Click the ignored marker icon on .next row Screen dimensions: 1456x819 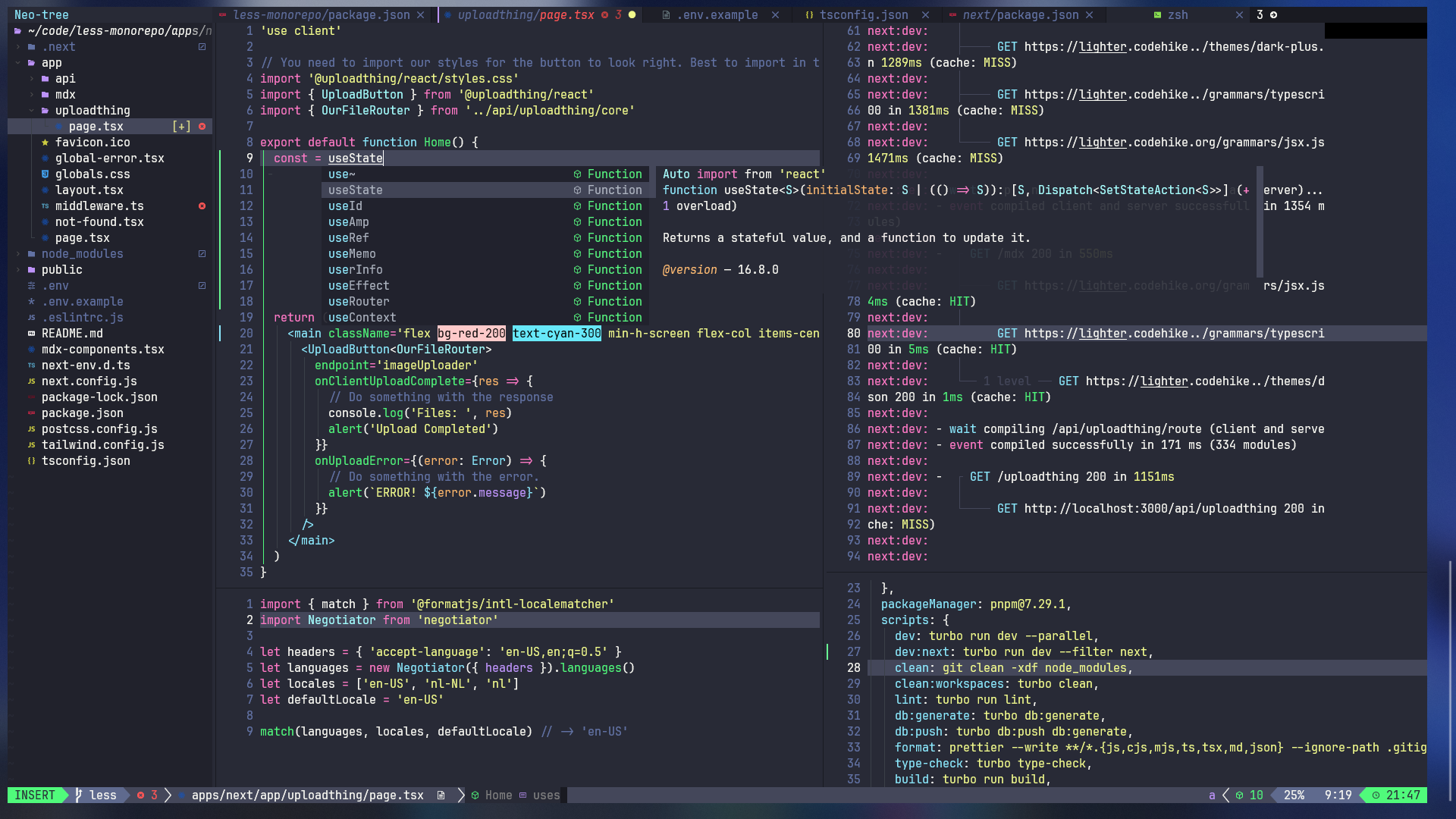202,47
